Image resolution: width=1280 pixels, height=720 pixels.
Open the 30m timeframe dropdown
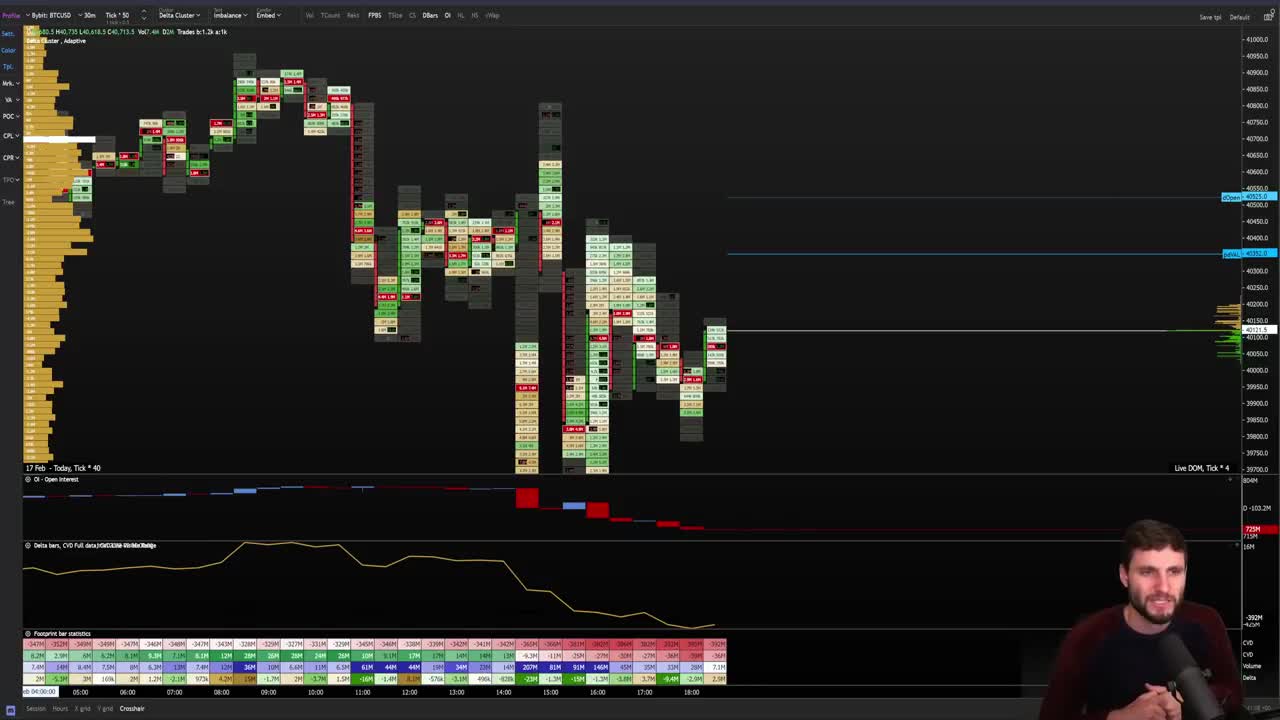89,15
